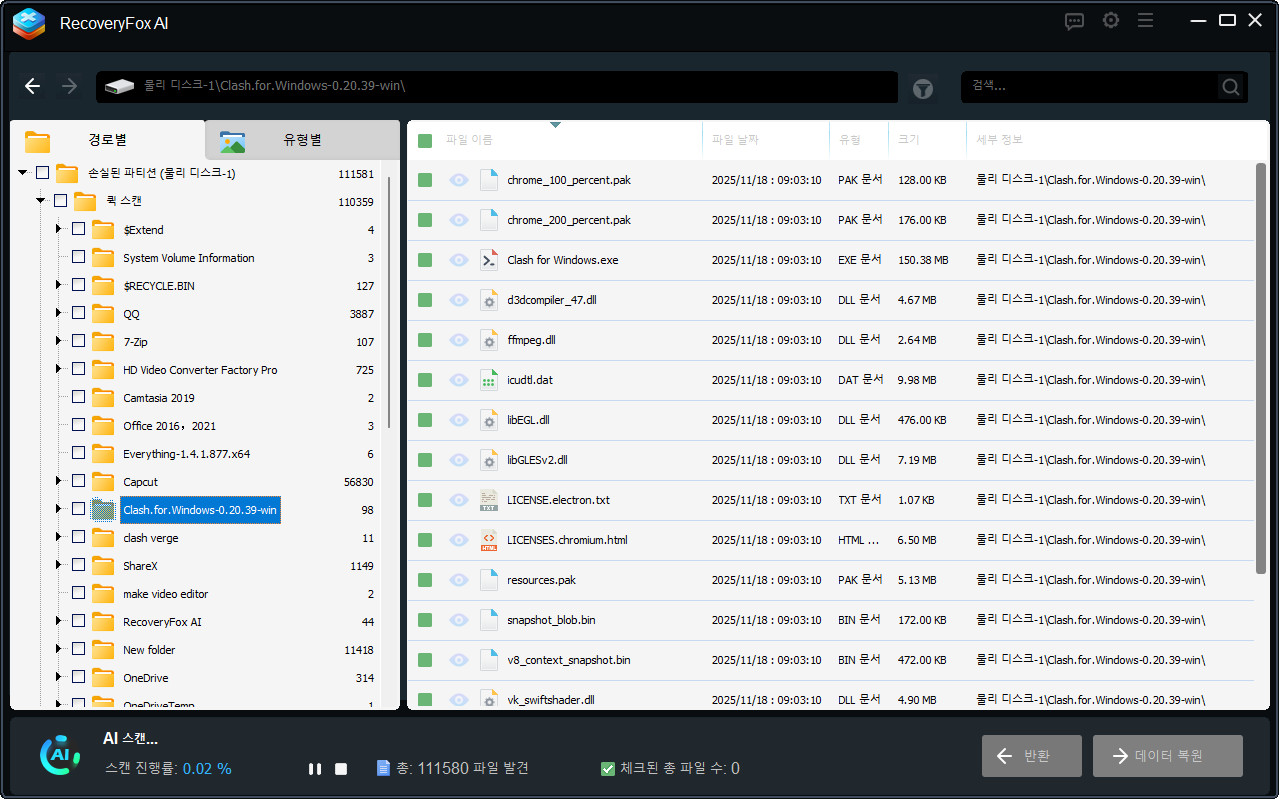Preview ffmpeg.dll with eye icon
1279x799 pixels.
(459, 340)
